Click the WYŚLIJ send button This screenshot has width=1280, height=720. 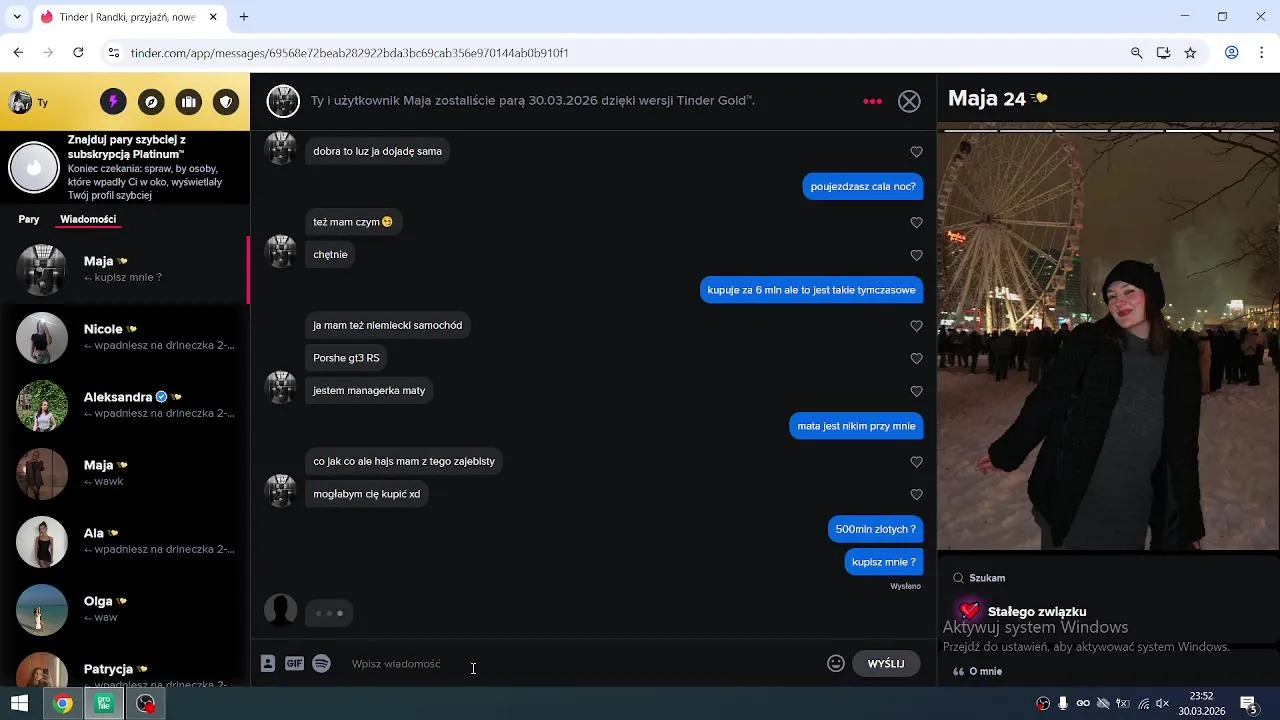point(886,664)
